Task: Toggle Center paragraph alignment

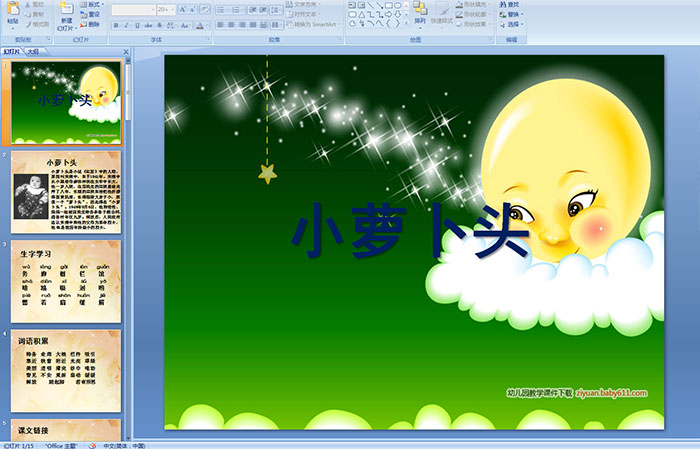Action: click(231, 25)
